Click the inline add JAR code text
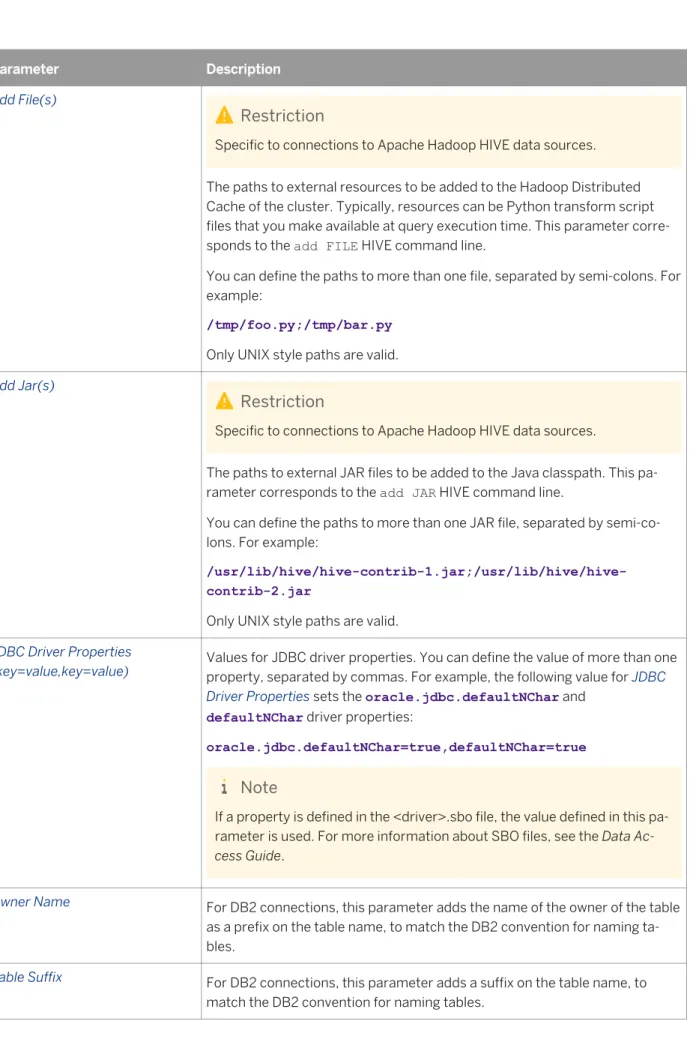The image size is (693, 1048). pos(408,493)
